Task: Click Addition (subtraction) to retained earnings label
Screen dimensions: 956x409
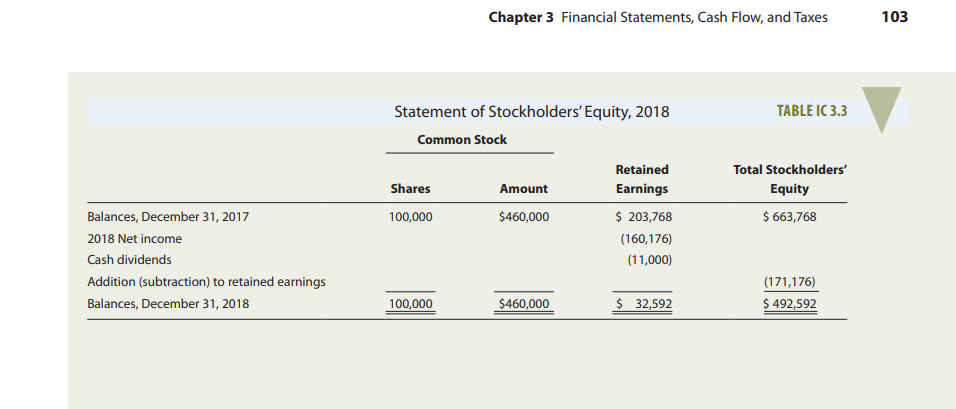Action: point(206,282)
